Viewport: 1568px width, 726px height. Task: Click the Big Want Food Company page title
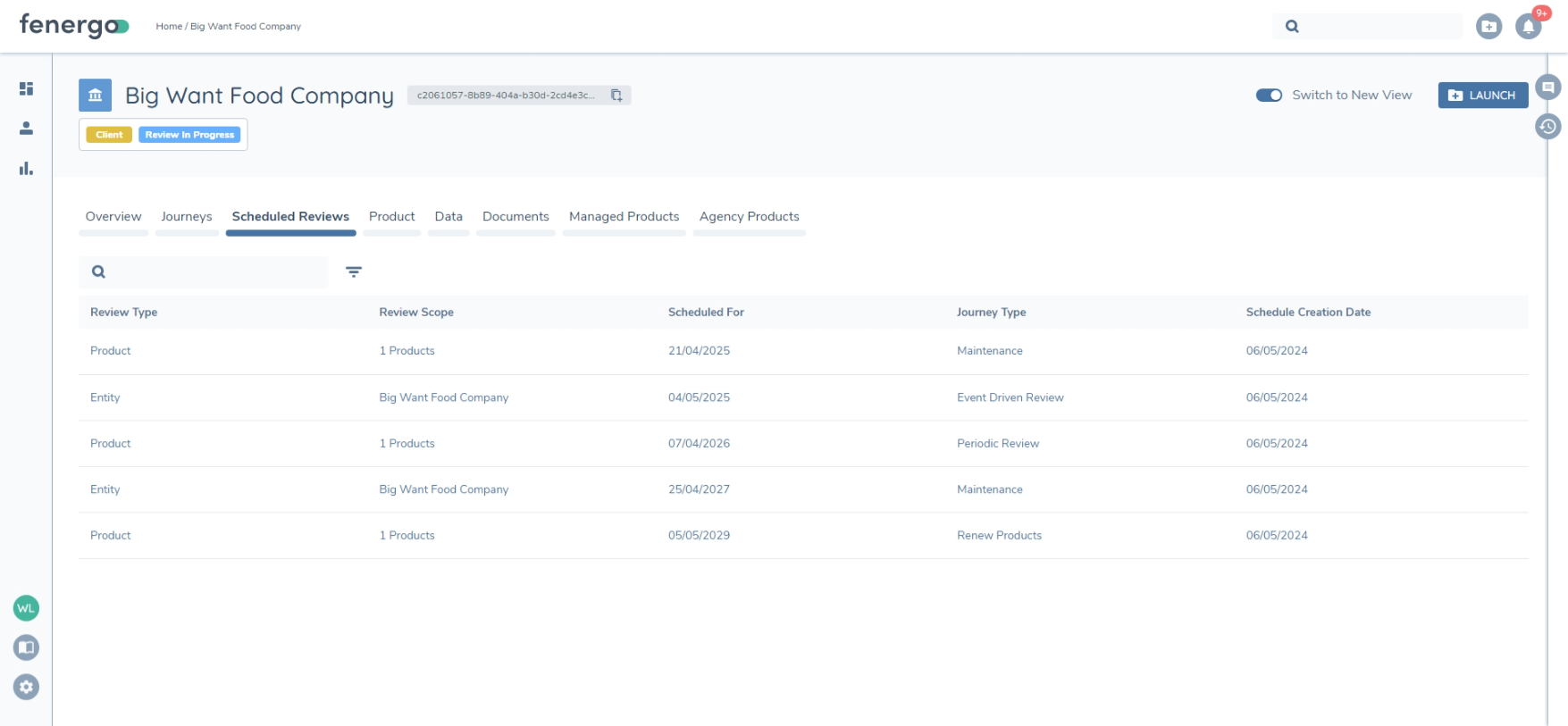[259, 96]
